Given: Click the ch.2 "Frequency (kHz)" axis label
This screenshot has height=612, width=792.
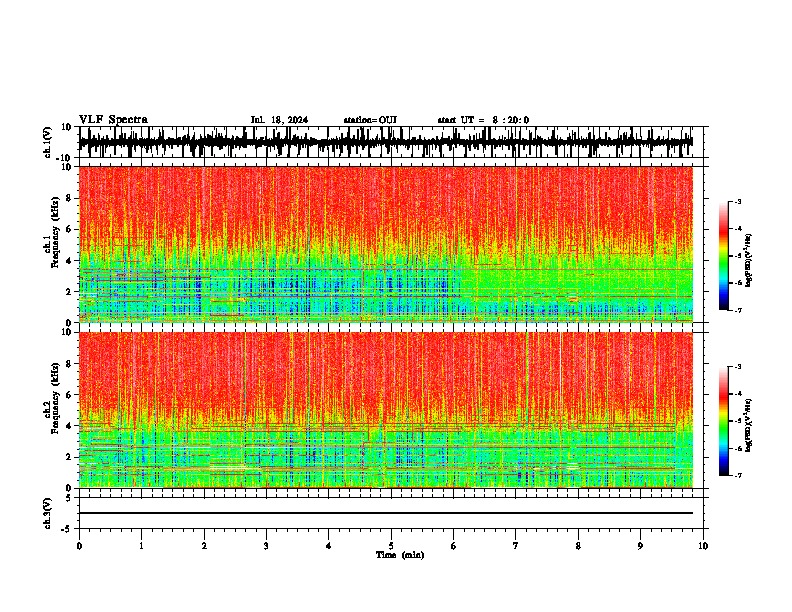Looking at the screenshot, I should click(54, 398).
